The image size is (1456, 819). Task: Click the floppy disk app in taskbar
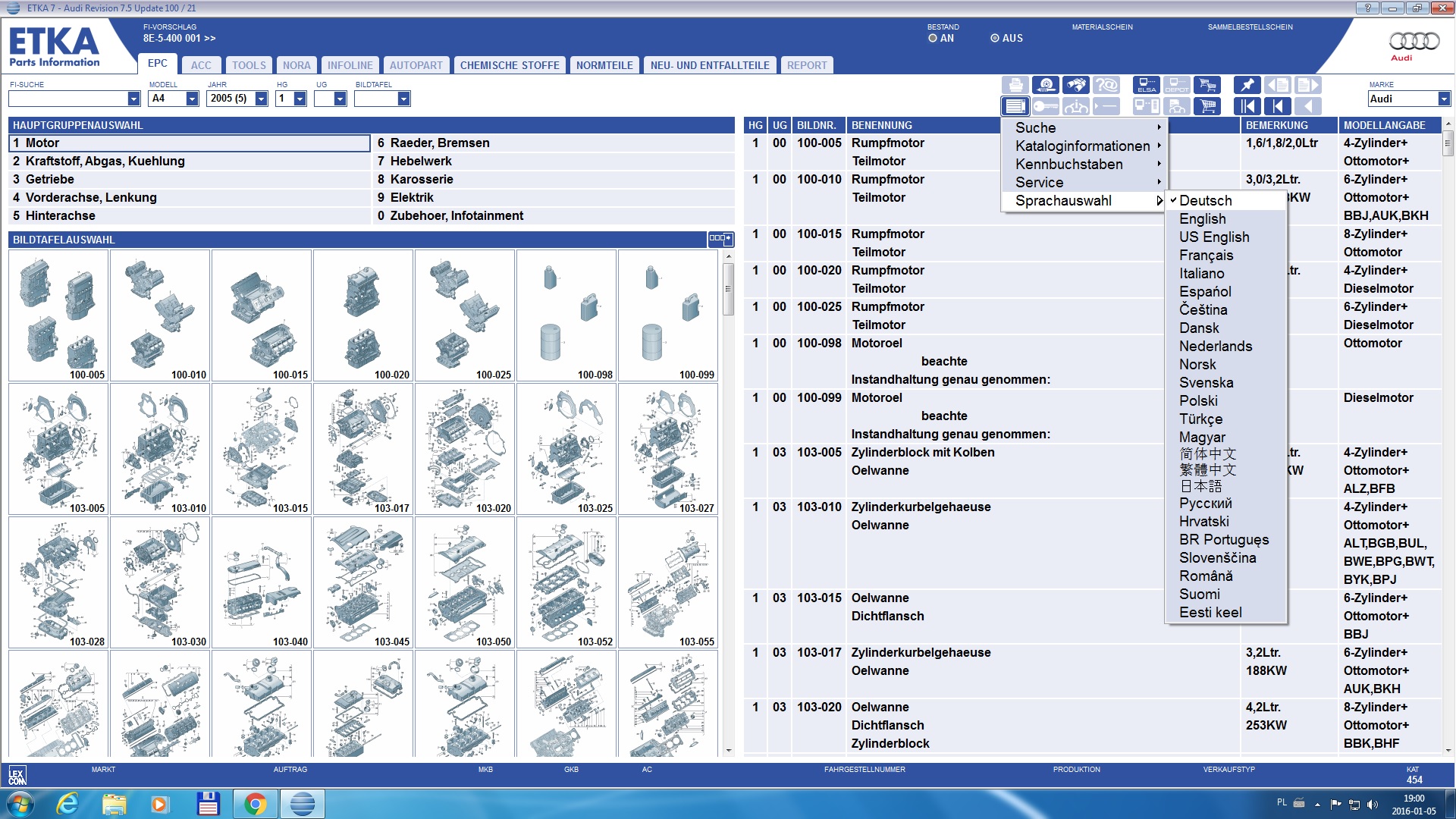tap(208, 804)
